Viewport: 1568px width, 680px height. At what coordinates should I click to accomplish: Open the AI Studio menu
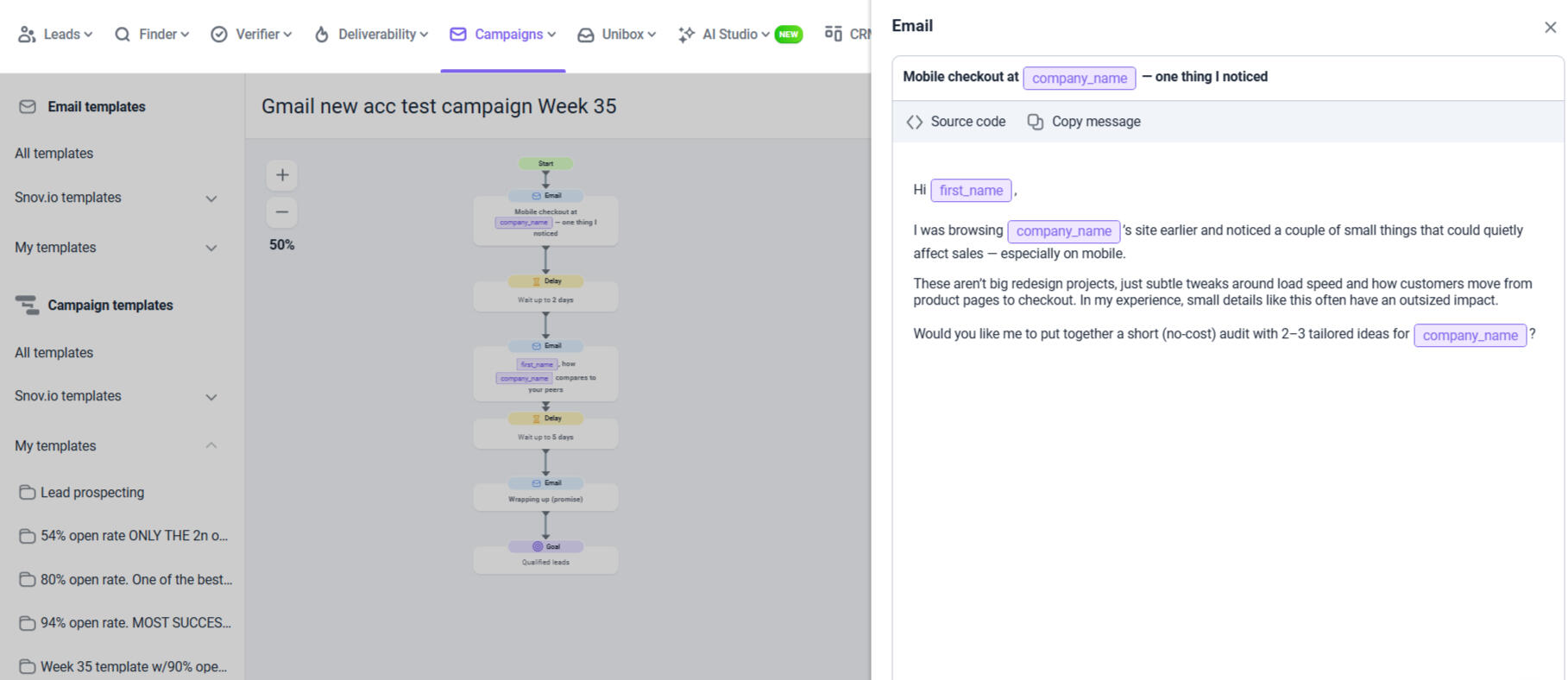click(724, 35)
